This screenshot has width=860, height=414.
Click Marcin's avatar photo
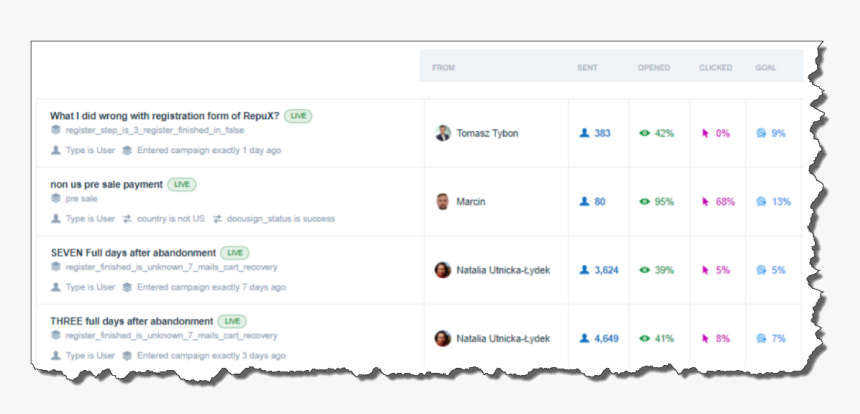pos(443,201)
